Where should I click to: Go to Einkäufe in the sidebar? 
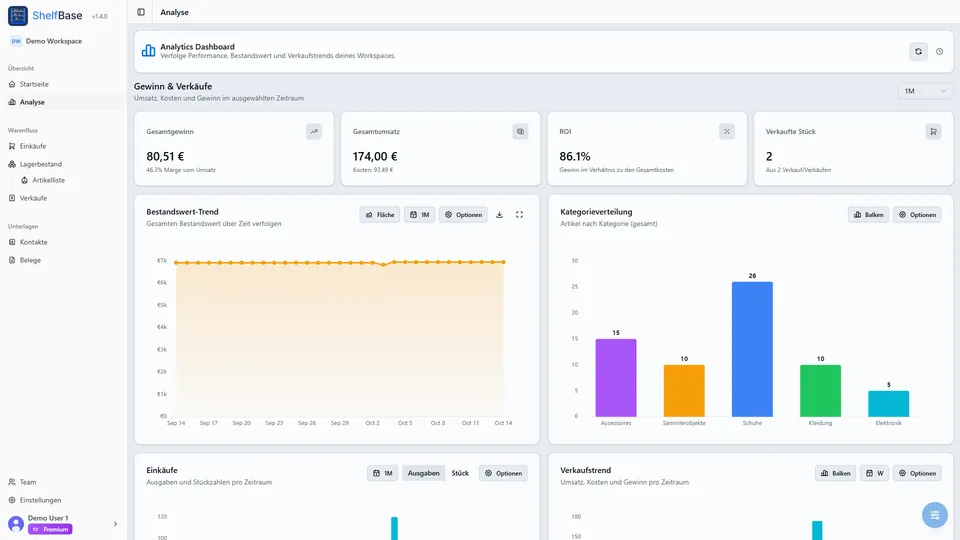tap(32, 146)
